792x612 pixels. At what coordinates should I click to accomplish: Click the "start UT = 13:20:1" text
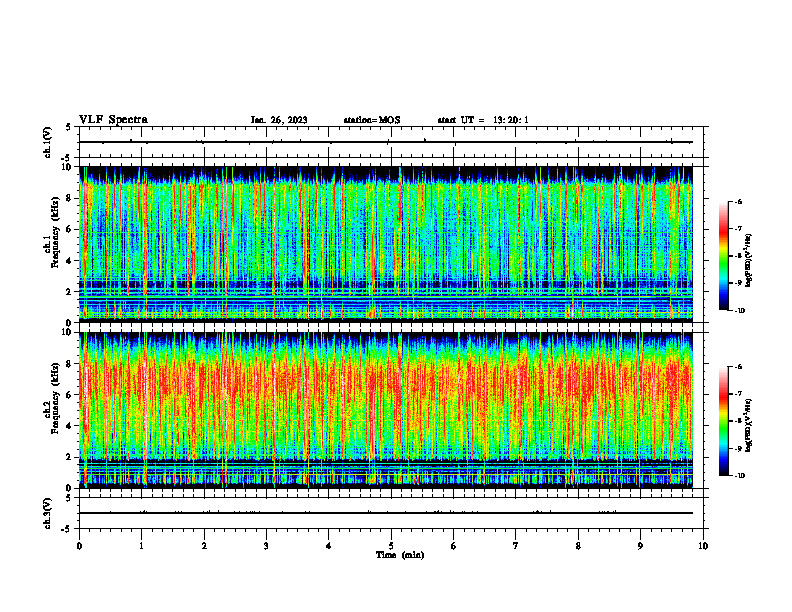(x=483, y=120)
